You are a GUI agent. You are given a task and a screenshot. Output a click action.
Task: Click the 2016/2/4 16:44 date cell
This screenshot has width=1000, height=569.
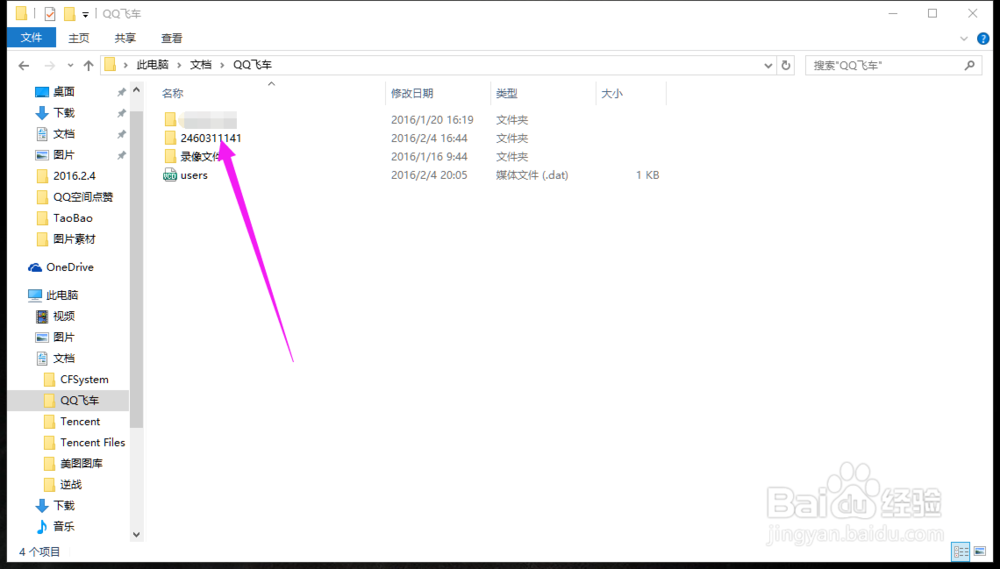429,138
